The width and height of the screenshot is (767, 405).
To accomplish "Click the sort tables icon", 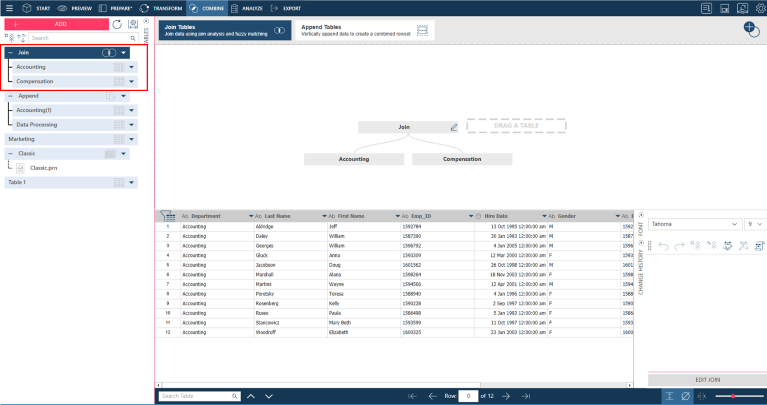I will [x=21, y=38].
